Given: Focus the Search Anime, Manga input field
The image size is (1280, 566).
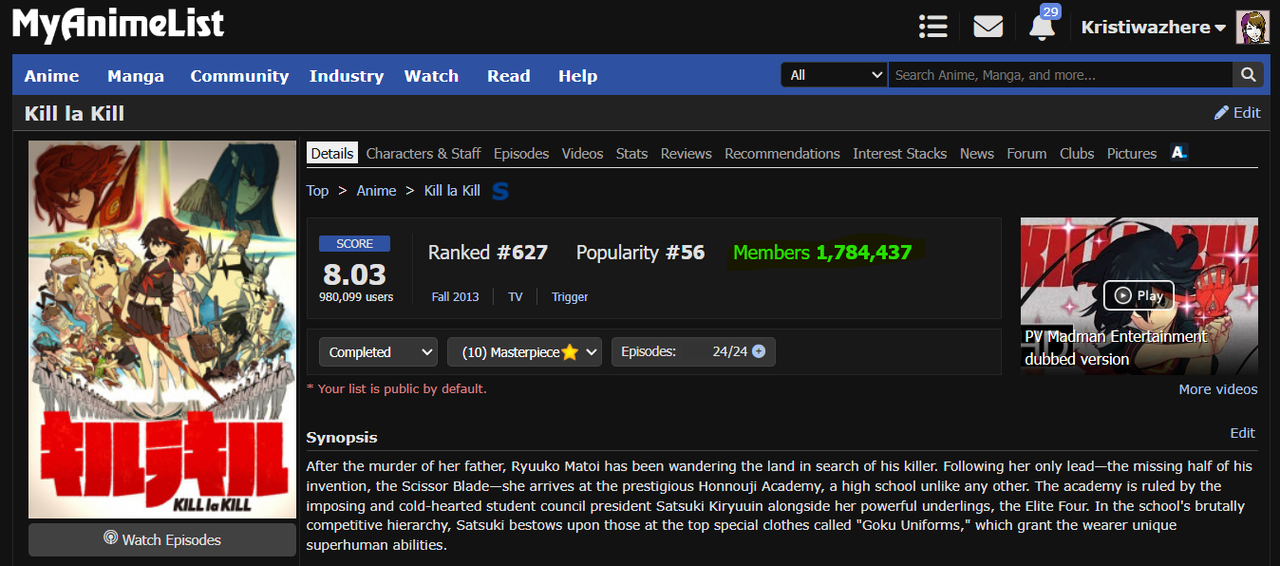Looking at the screenshot, I should coord(1060,74).
